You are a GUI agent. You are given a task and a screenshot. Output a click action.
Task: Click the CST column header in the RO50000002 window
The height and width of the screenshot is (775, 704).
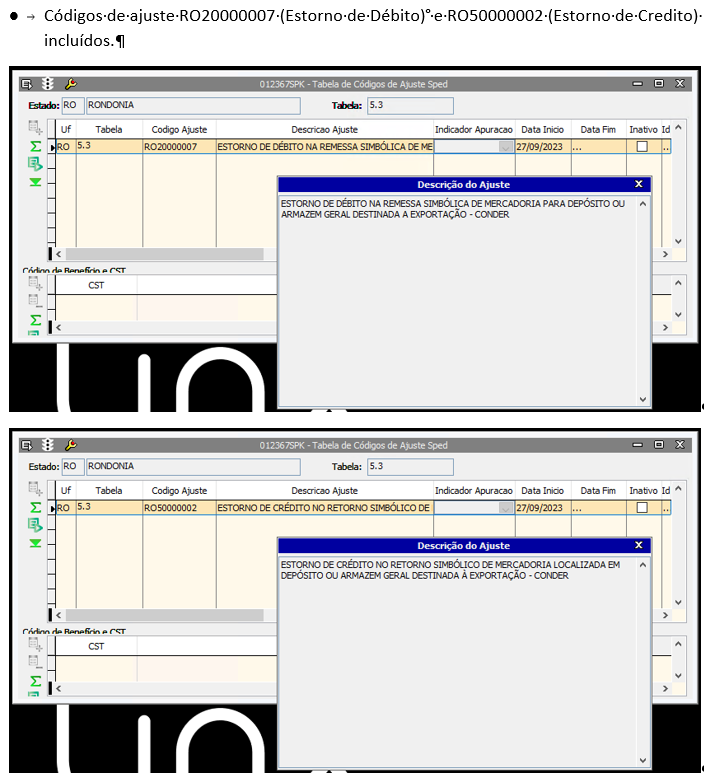click(x=96, y=646)
